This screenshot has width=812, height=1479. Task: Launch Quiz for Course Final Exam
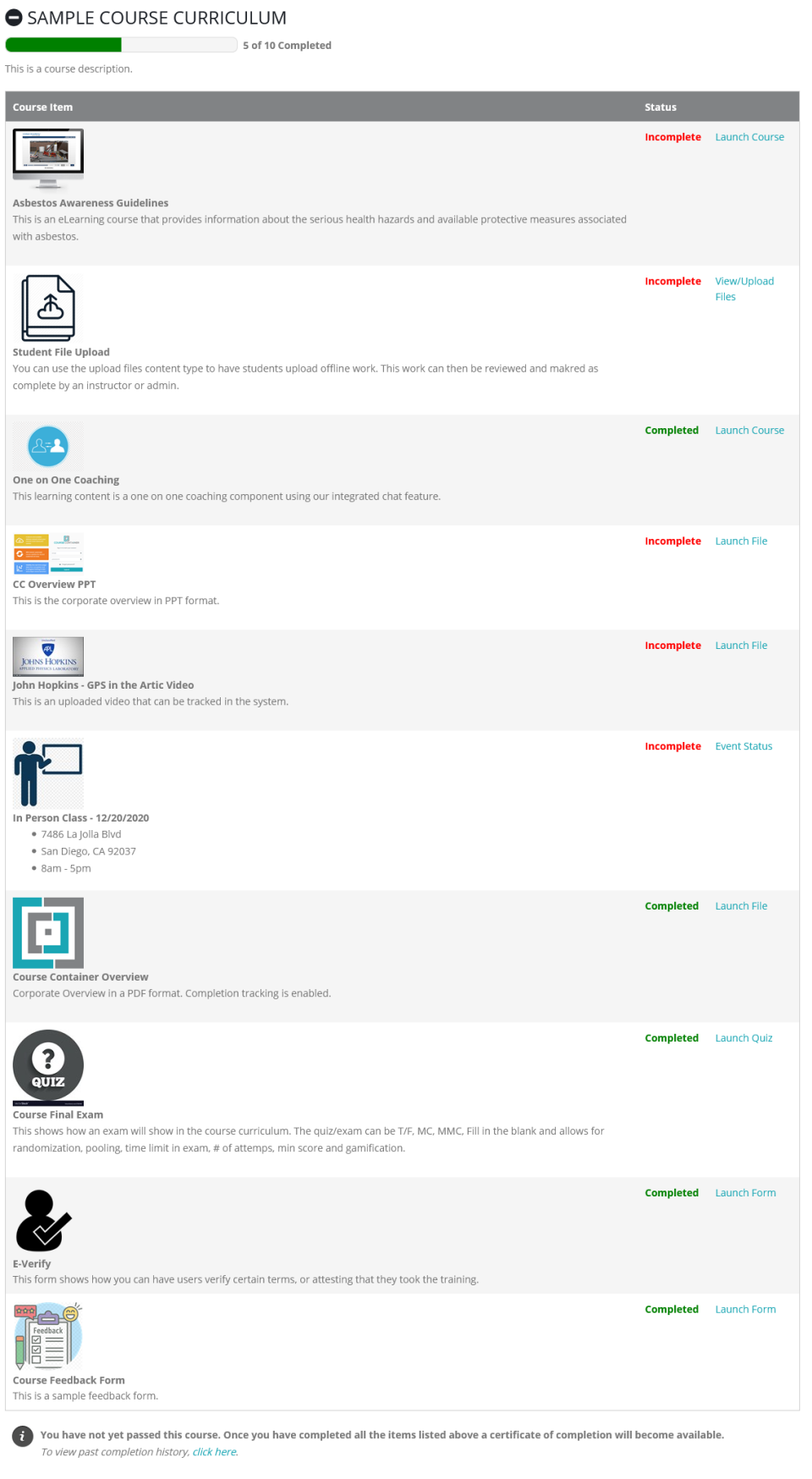point(743,1038)
